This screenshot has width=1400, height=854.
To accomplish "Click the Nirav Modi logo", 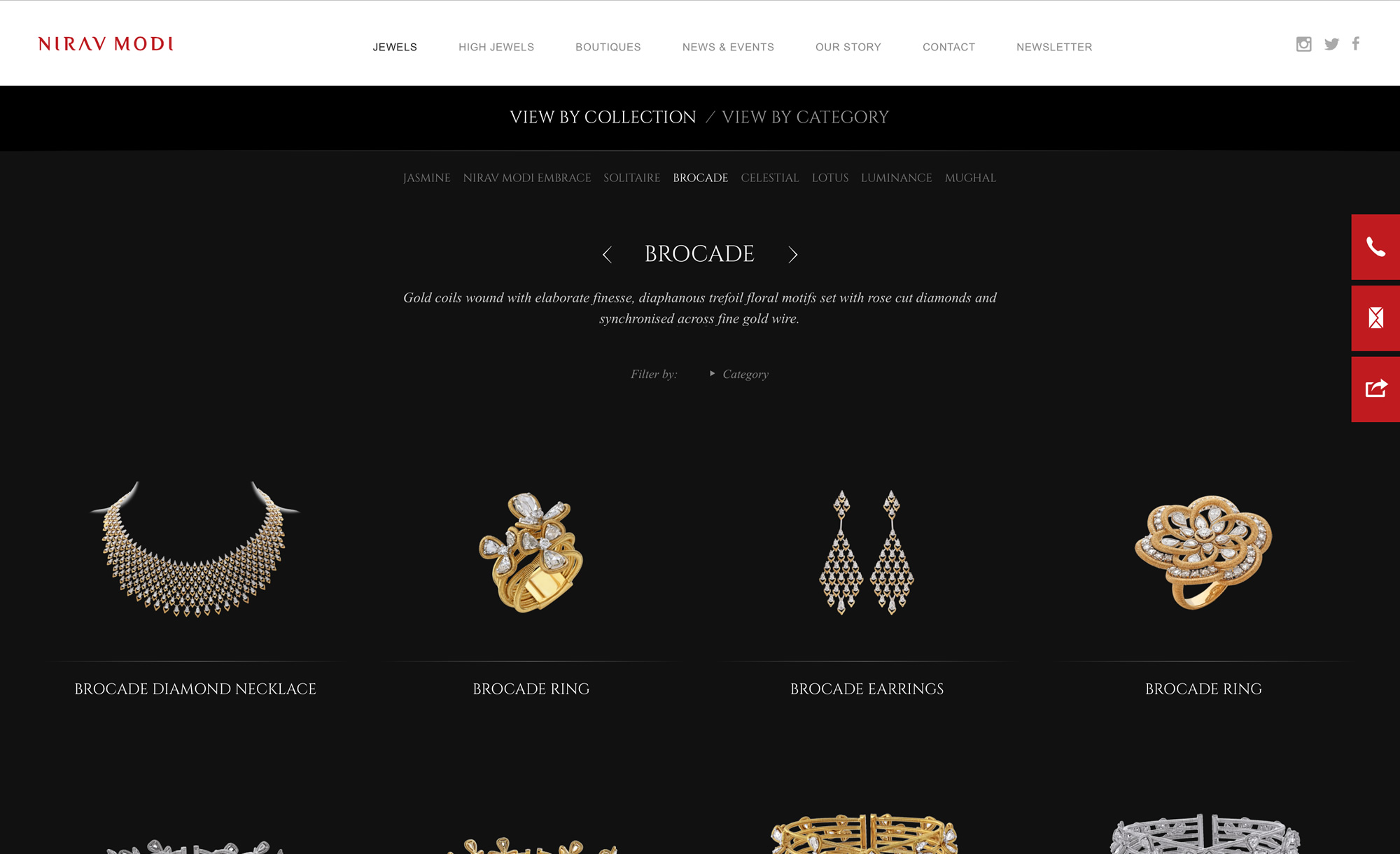I will click(x=106, y=44).
